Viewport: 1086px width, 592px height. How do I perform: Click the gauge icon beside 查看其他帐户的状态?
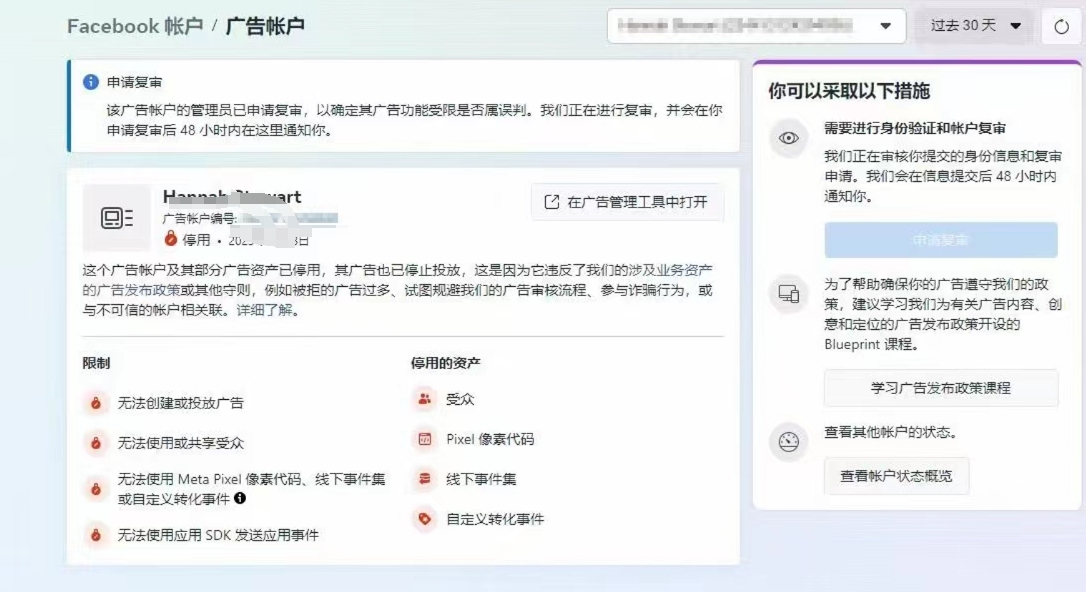pos(788,441)
